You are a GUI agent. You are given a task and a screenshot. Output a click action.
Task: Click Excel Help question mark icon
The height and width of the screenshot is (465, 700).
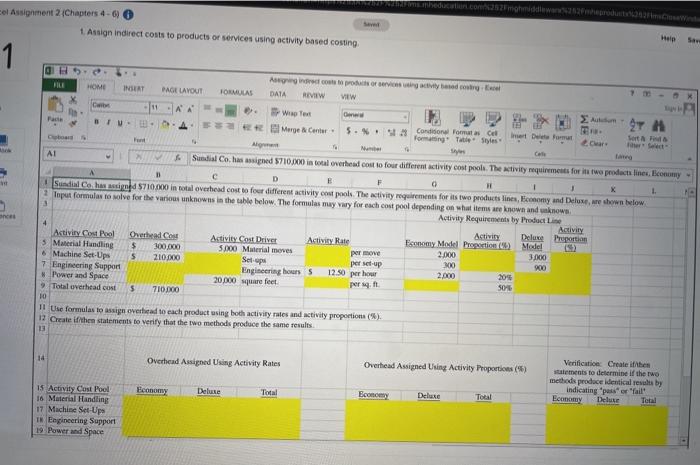click(632, 93)
